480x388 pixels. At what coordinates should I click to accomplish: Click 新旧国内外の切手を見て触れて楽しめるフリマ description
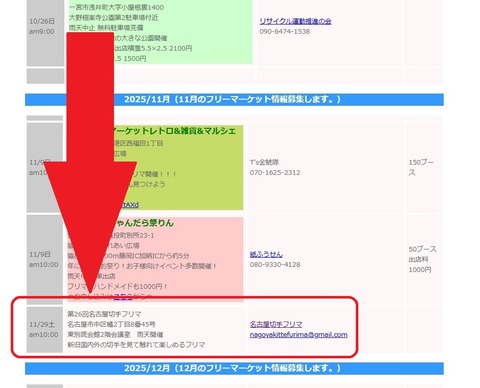tap(136, 345)
